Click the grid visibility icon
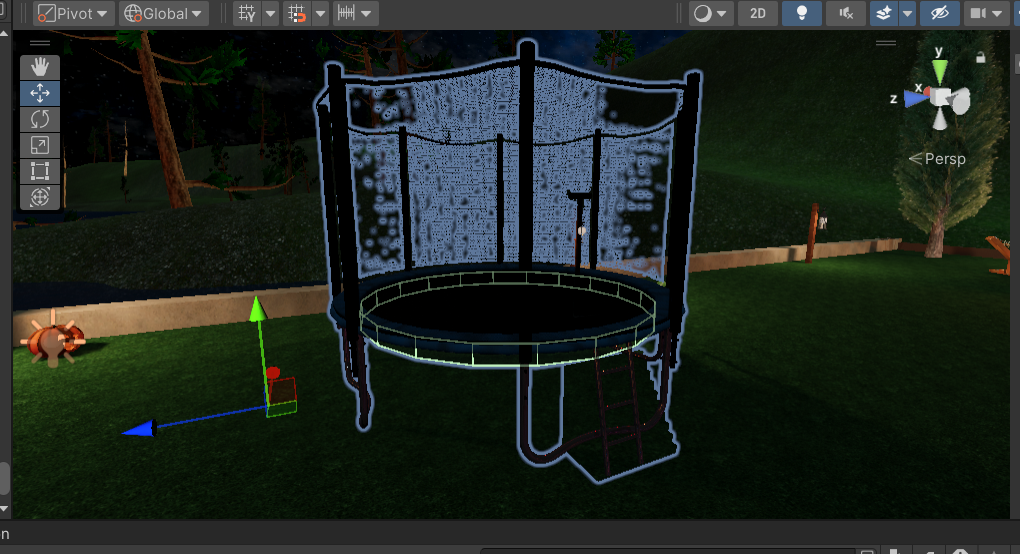The width and height of the screenshot is (1020, 554). pos(247,13)
